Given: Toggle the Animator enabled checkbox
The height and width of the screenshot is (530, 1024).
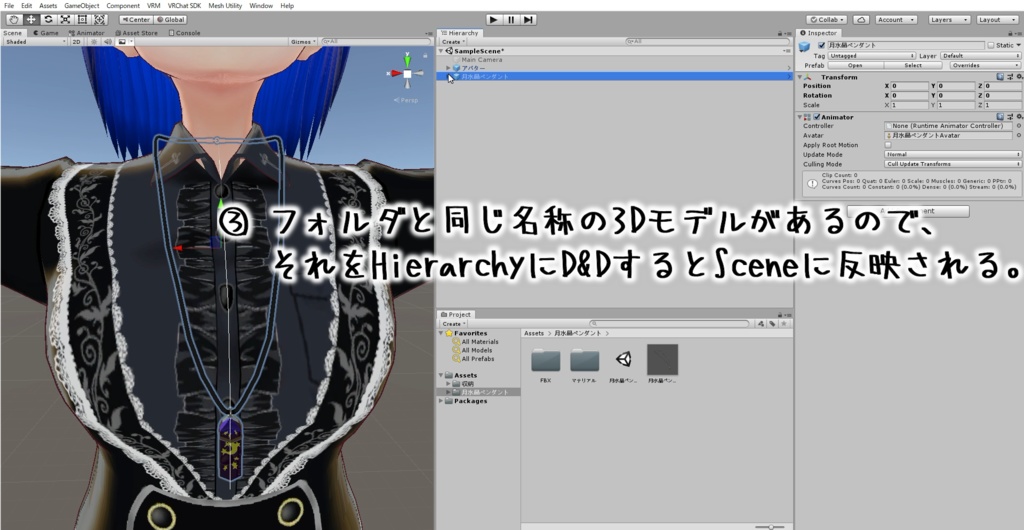Looking at the screenshot, I should pyautogui.click(x=816, y=117).
